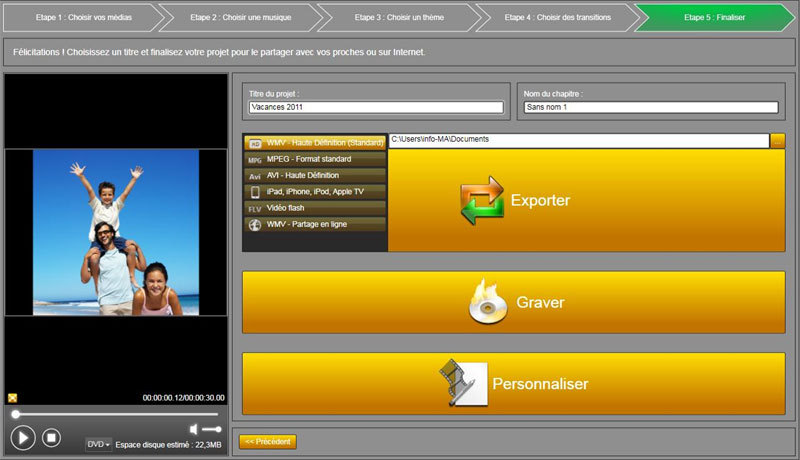Open the Personnaliser option

click(x=513, y=383)
